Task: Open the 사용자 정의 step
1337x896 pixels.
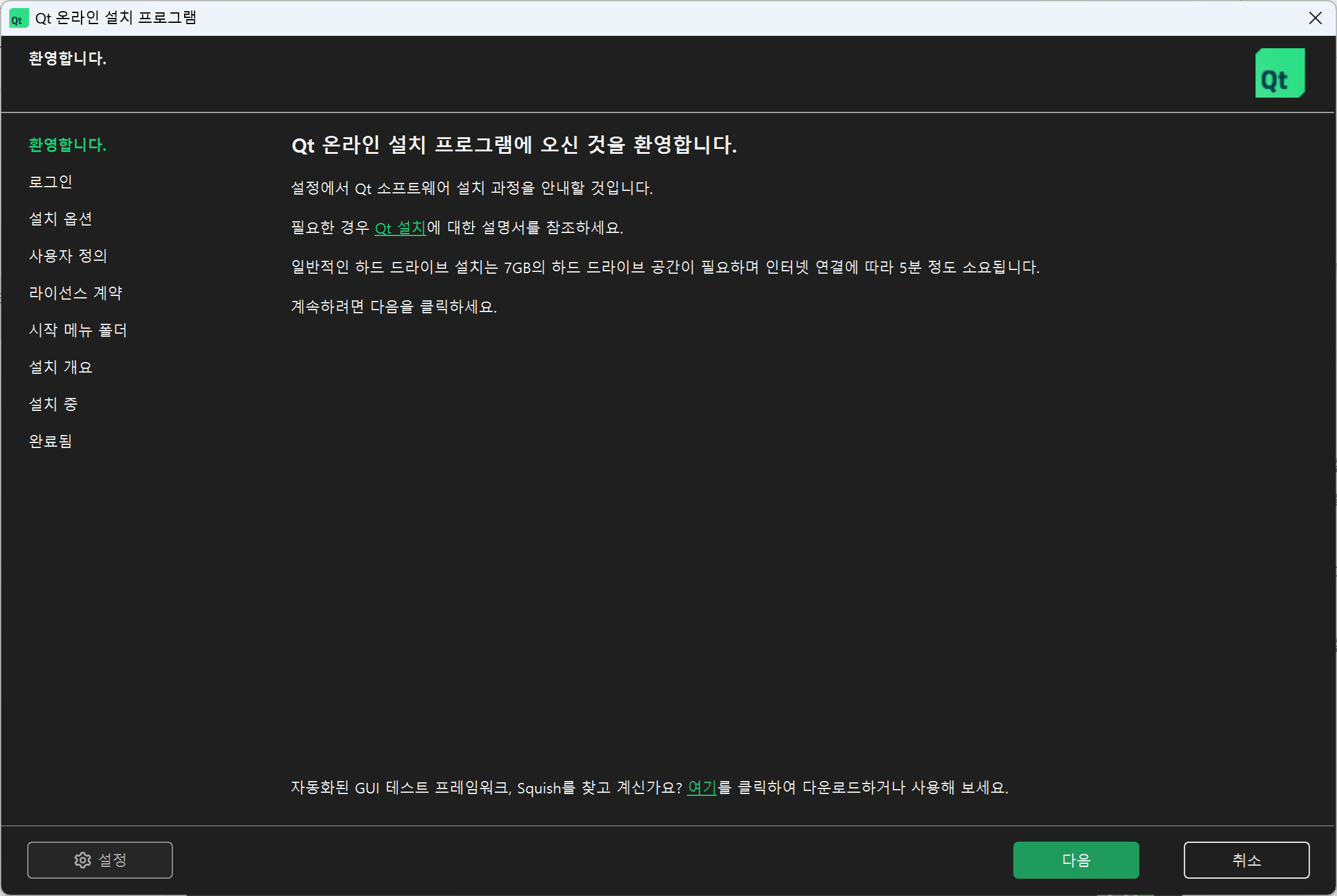Action: [x=69, y=256]
